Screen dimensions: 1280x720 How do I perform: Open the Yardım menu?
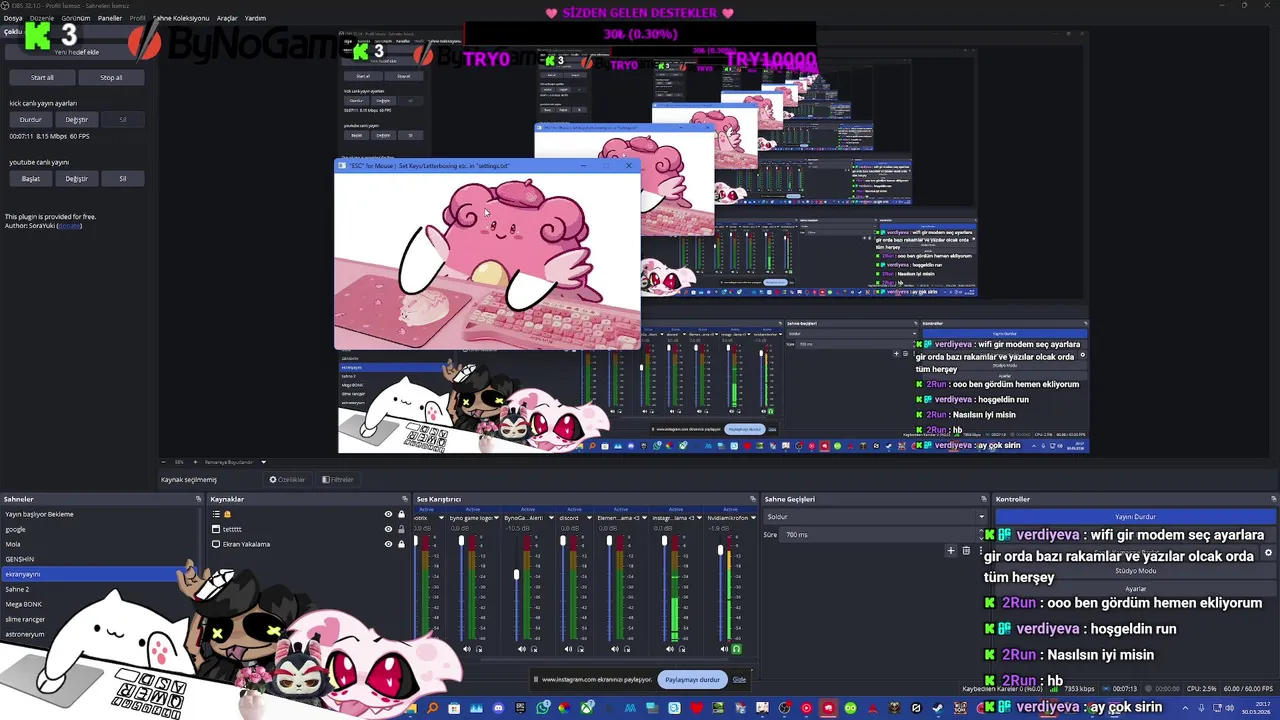coord(256,18)
